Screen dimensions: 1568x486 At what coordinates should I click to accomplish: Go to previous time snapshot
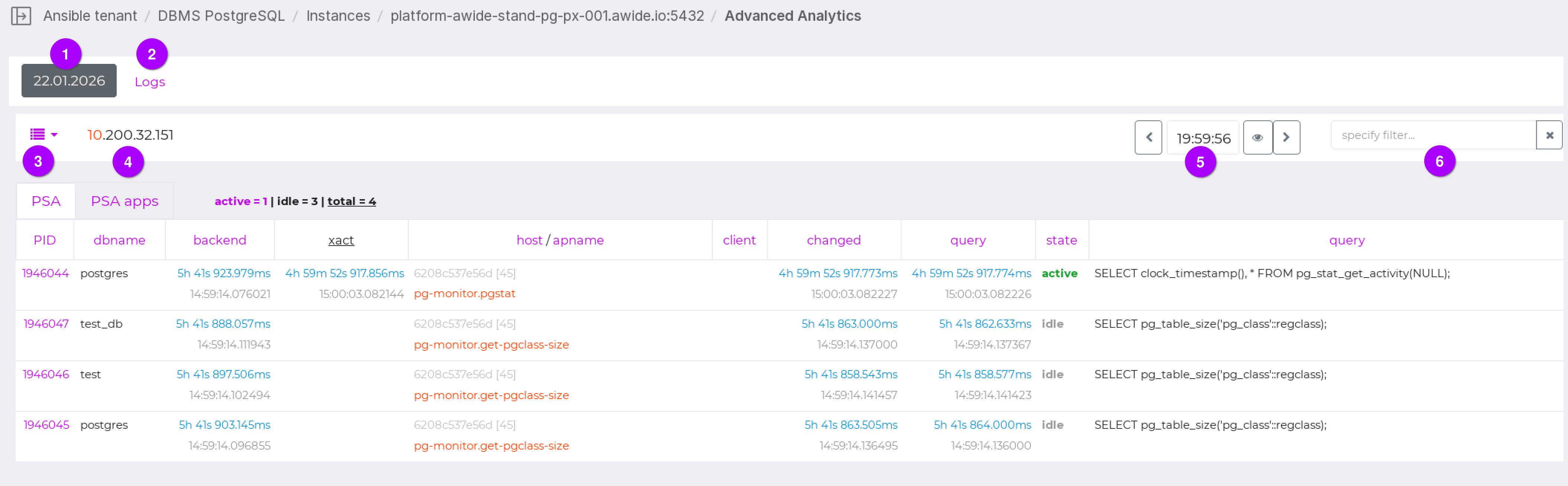click(x=1148, y=137)
